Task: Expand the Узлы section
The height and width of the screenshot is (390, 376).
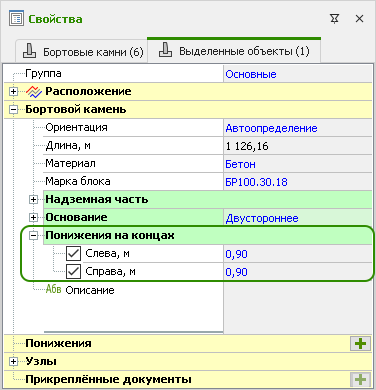Action: pyautogui.click(x=13, y=362)
